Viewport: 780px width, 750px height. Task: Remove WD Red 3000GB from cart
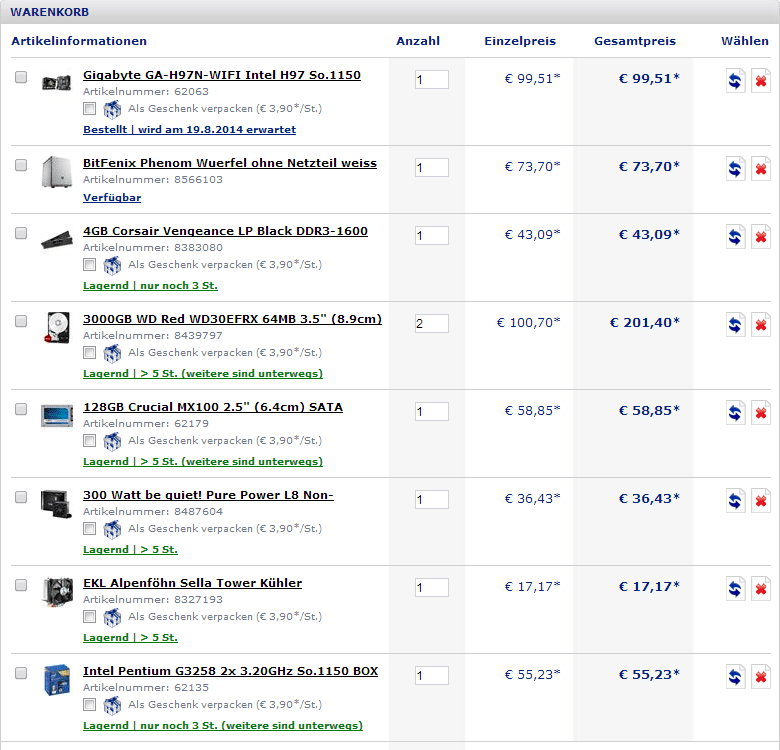[x=761, y=325]
